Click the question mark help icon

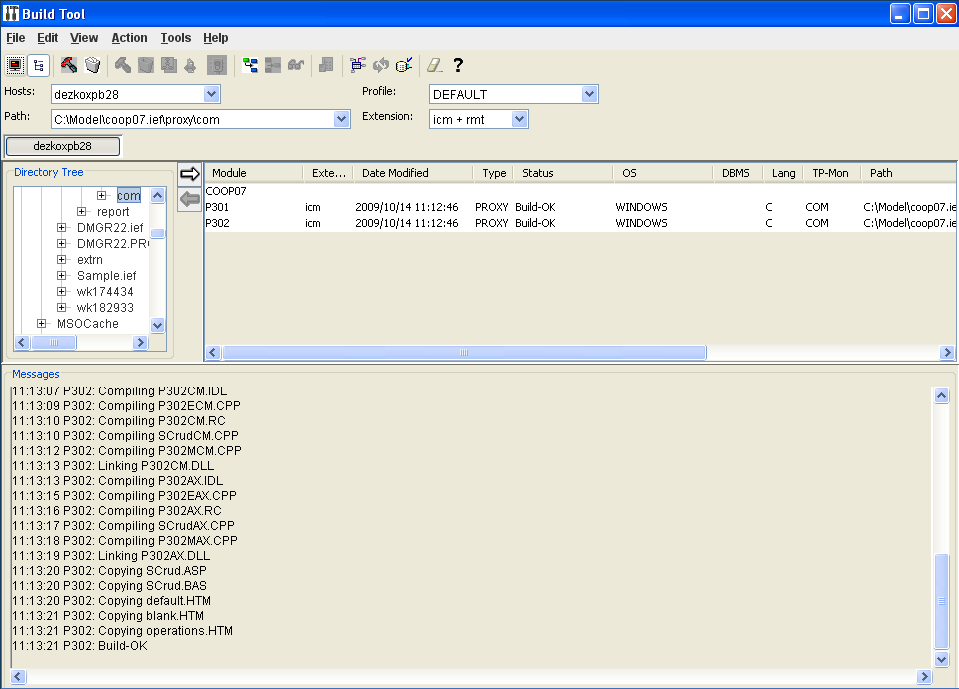[x=458, y=65]
